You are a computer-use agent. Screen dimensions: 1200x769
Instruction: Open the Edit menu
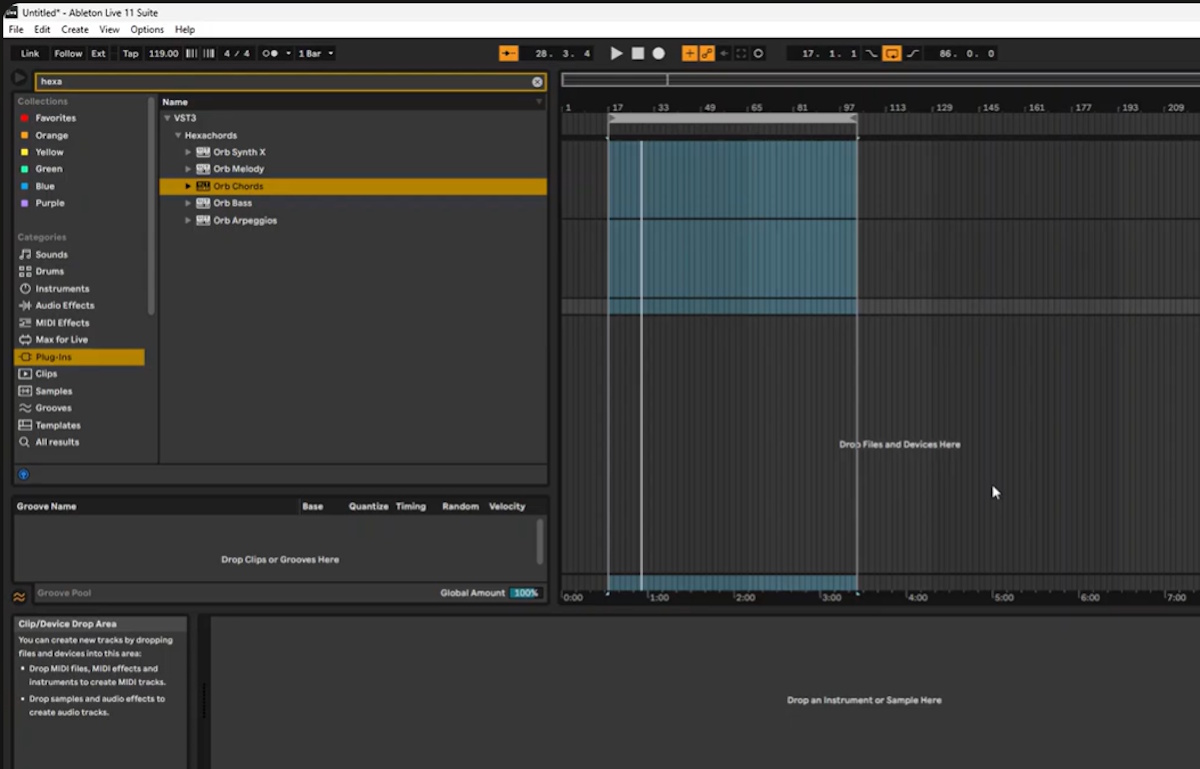[42, 30]
